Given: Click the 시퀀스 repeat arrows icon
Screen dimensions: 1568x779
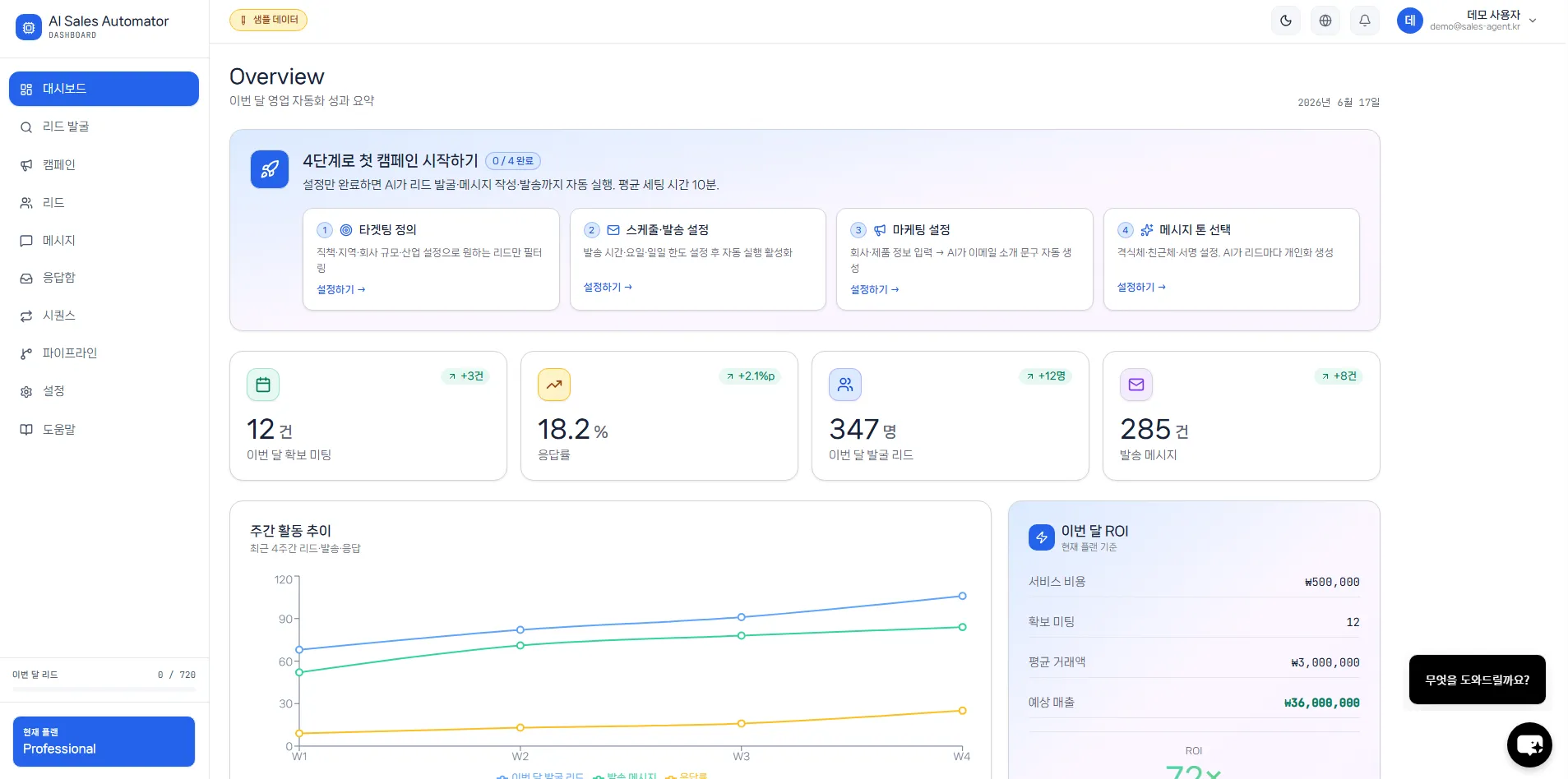Looking at the screenshot, I should (26, 316).
